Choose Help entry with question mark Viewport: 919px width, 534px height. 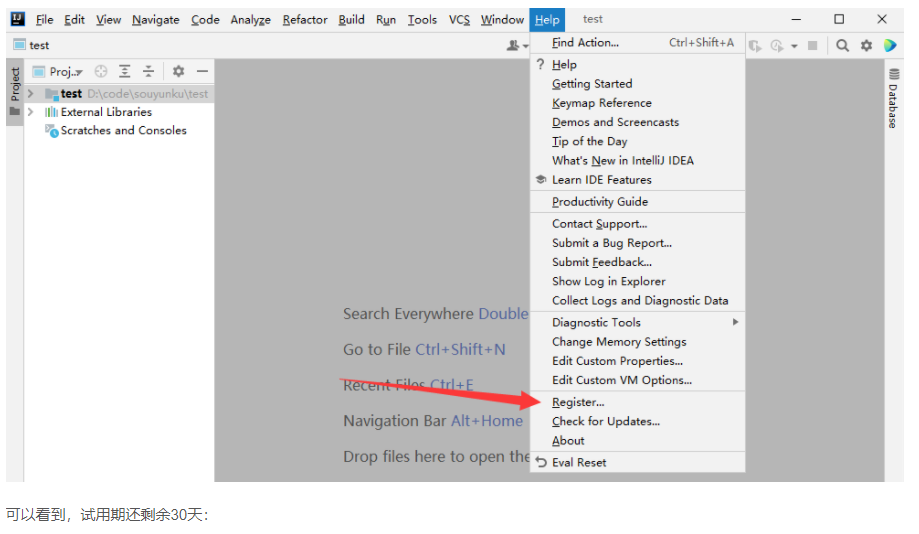tap(638, 64)
